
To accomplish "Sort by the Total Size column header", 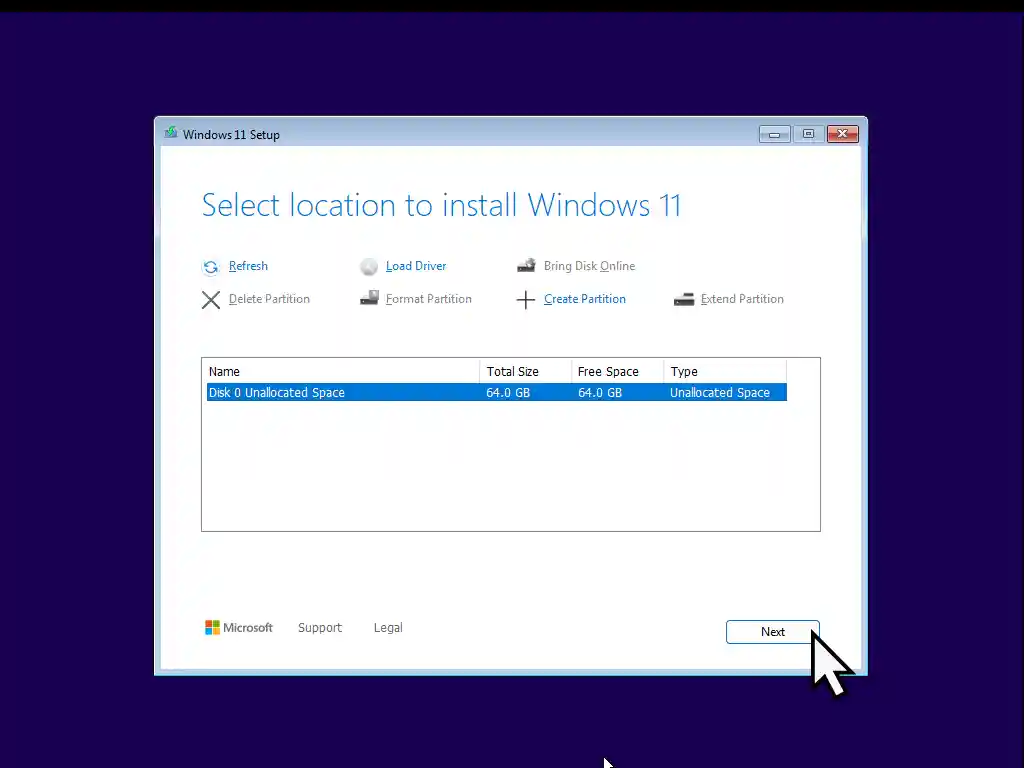I will (524, 372).
